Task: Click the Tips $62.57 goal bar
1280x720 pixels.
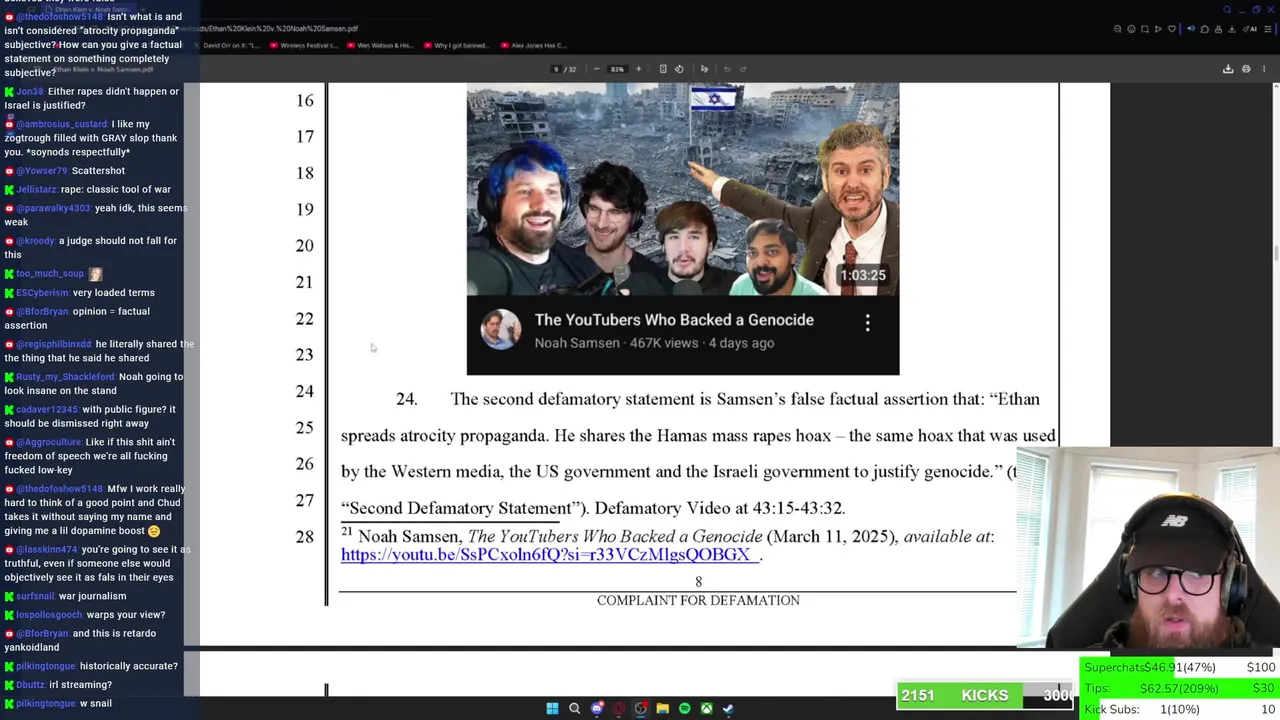Action: point(1179,688)
